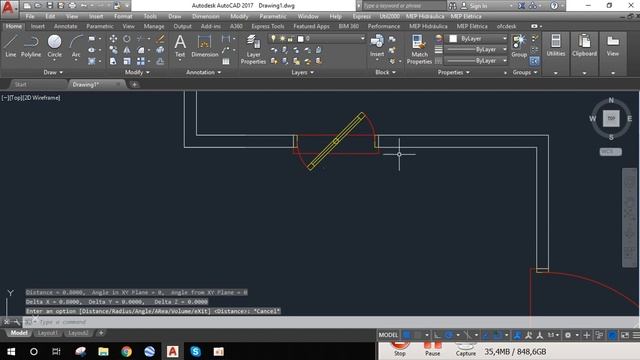Viewport: 640px width, 360px height.
Task: Click the Insert Table icon in Annotation
Action: click(226, 61)
